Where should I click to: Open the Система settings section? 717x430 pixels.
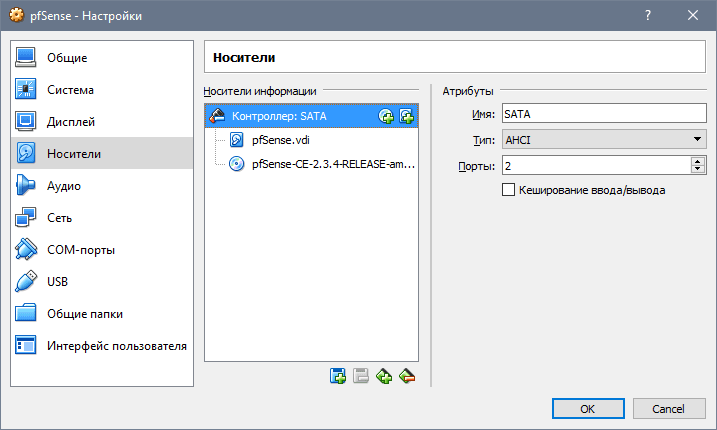pyautogui.click(x=70, y=90)
